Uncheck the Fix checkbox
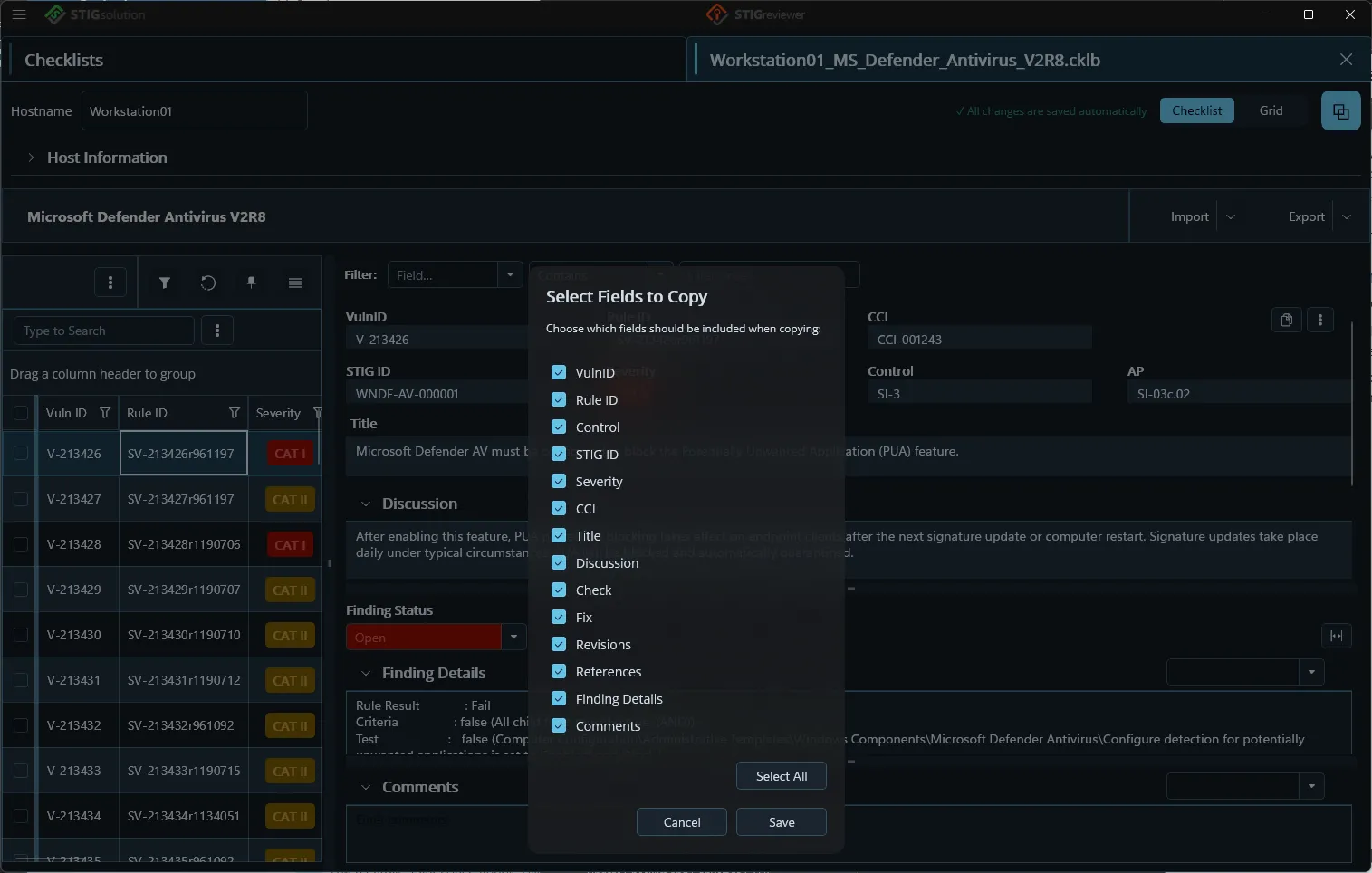1372x873 pixels. click(x=559, y=617)
